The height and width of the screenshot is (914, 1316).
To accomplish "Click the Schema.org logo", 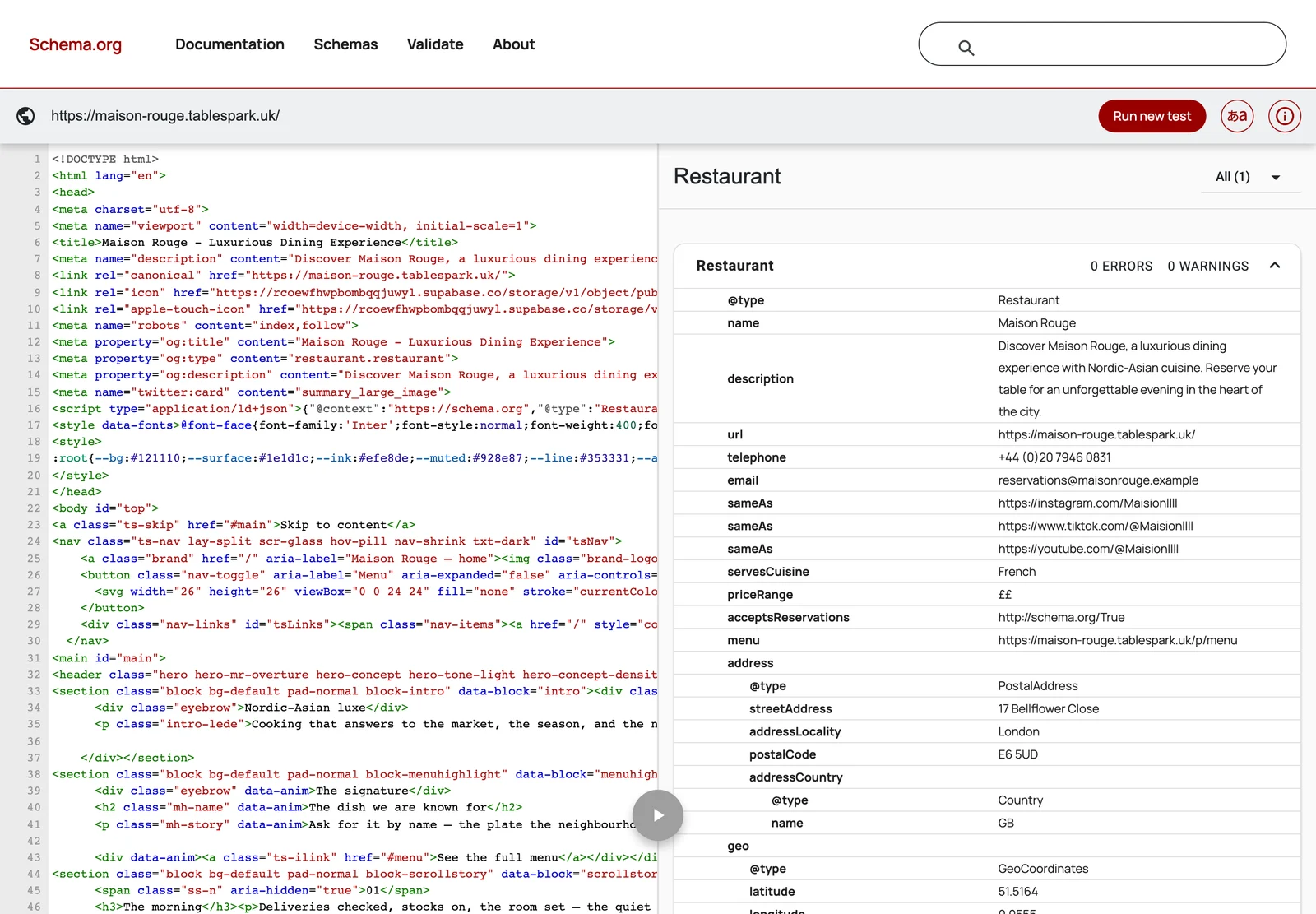I will tap(75, 44).
